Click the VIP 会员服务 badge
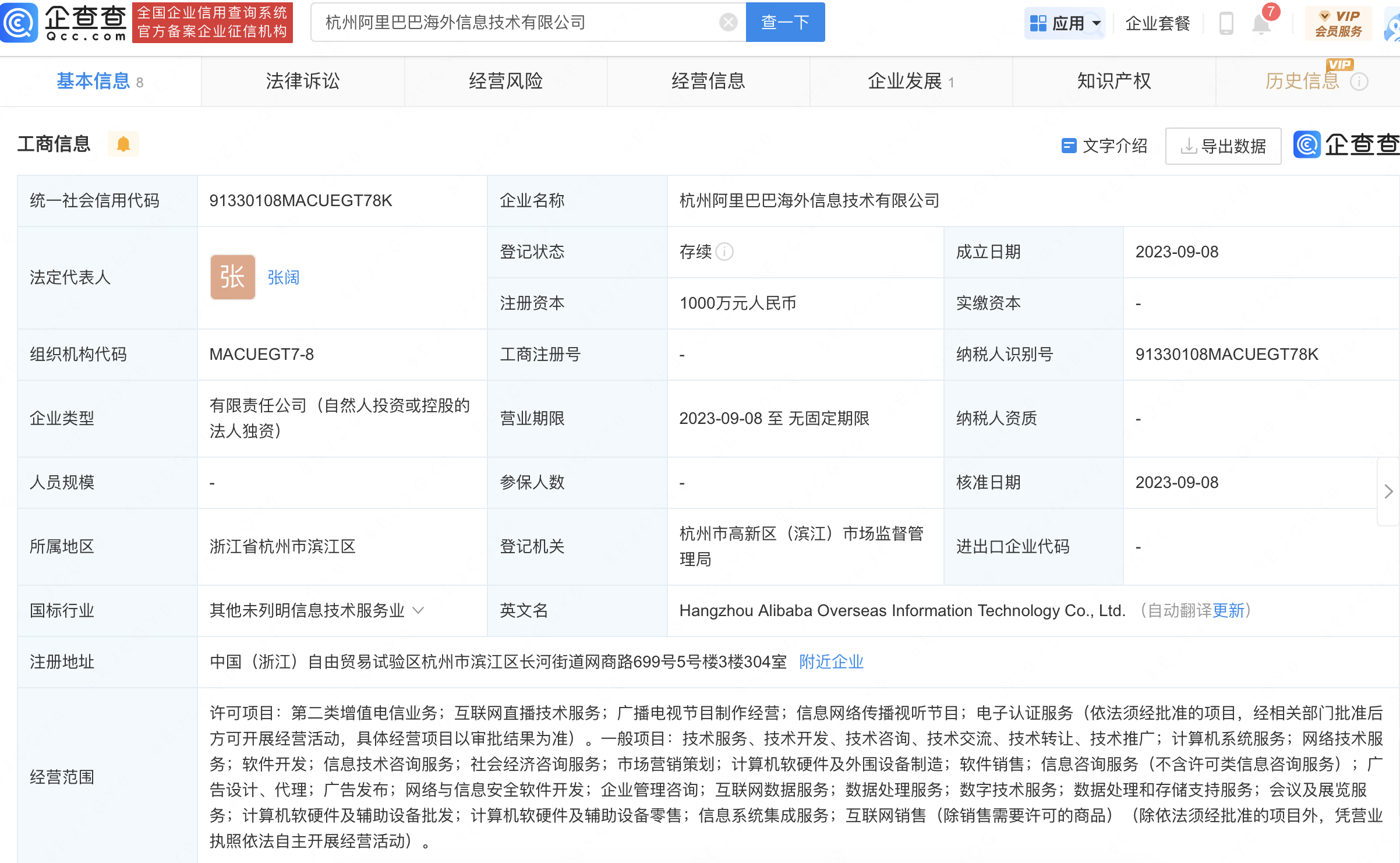The height and width of the screenshot is (863, 1400). click(1338, 23)
